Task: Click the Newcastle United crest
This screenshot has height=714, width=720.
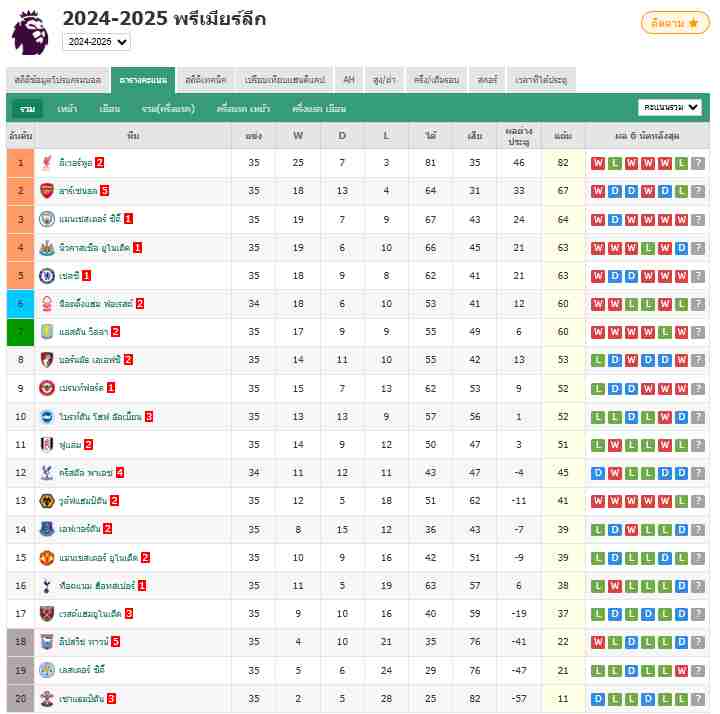Action: click(46, 247)
